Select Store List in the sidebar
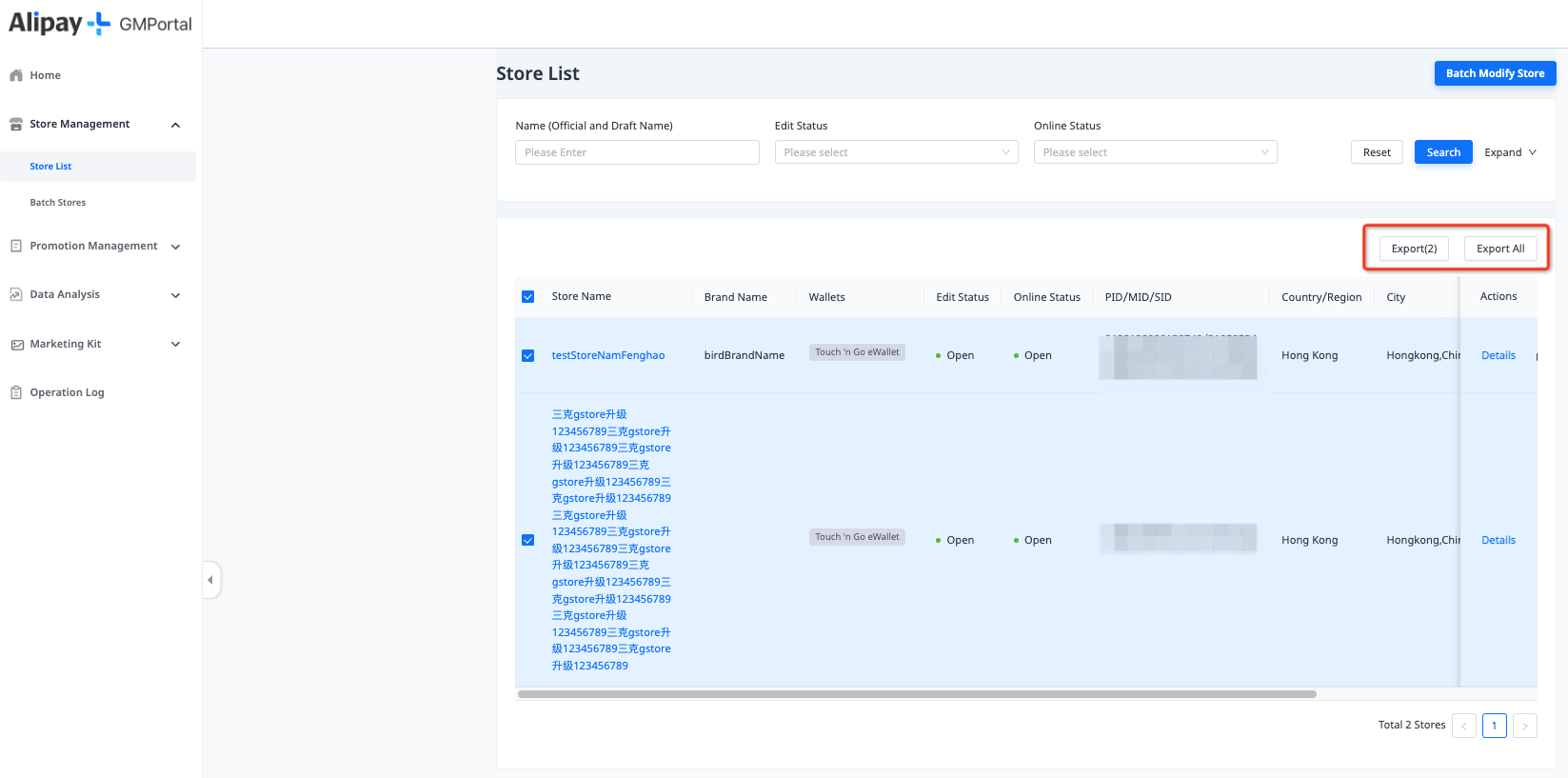Screen dimensions: 1568x778 pyautogui.click(x=50, y=167)
